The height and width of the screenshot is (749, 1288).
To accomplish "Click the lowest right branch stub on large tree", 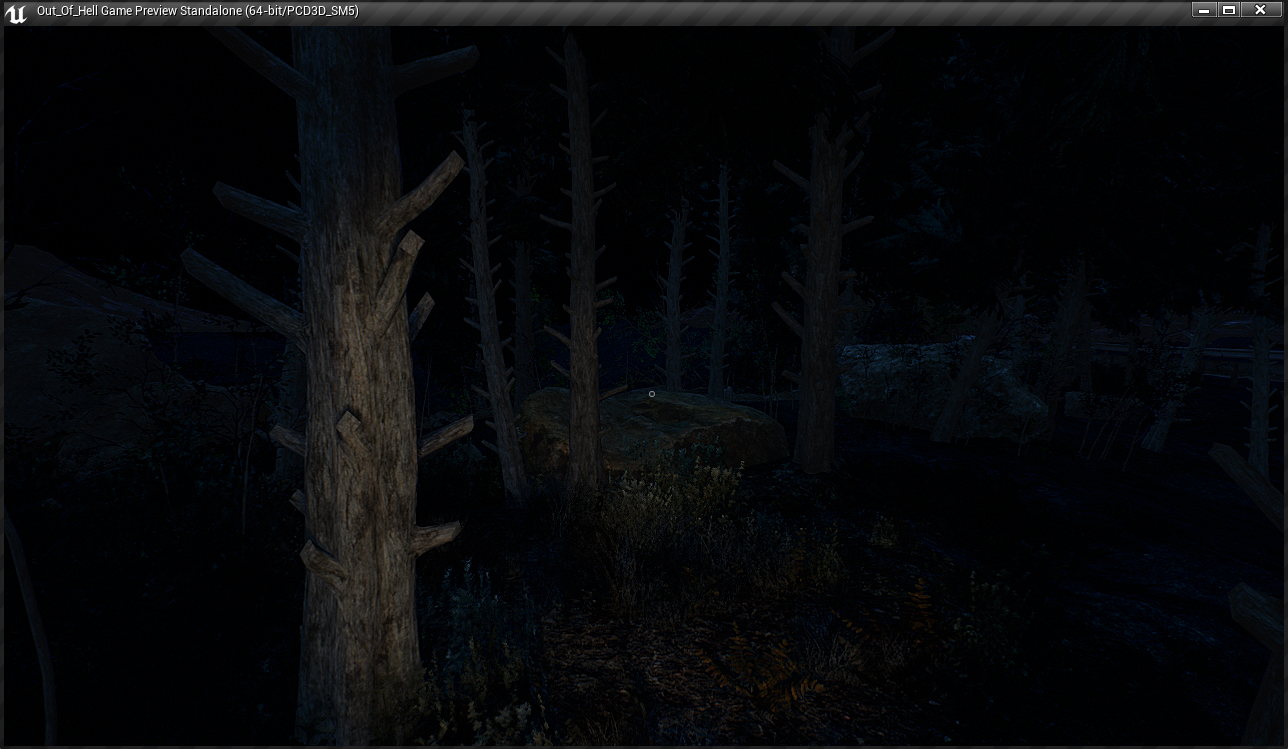I will point(435,537).
